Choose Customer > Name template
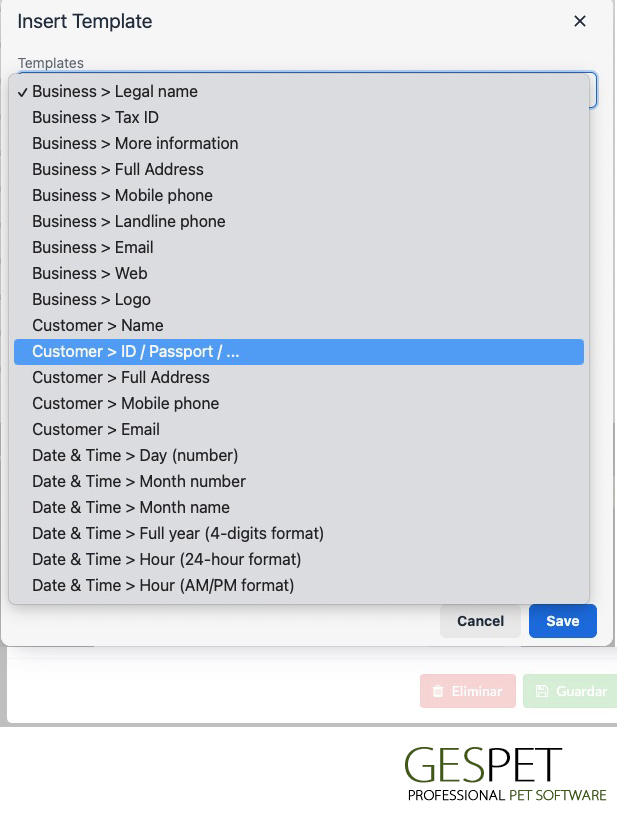 click(299, 326)
